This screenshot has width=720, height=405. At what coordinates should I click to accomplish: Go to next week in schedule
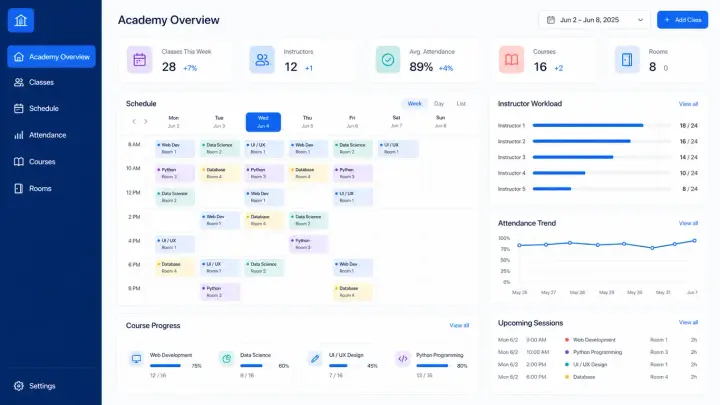pos(146,122)
